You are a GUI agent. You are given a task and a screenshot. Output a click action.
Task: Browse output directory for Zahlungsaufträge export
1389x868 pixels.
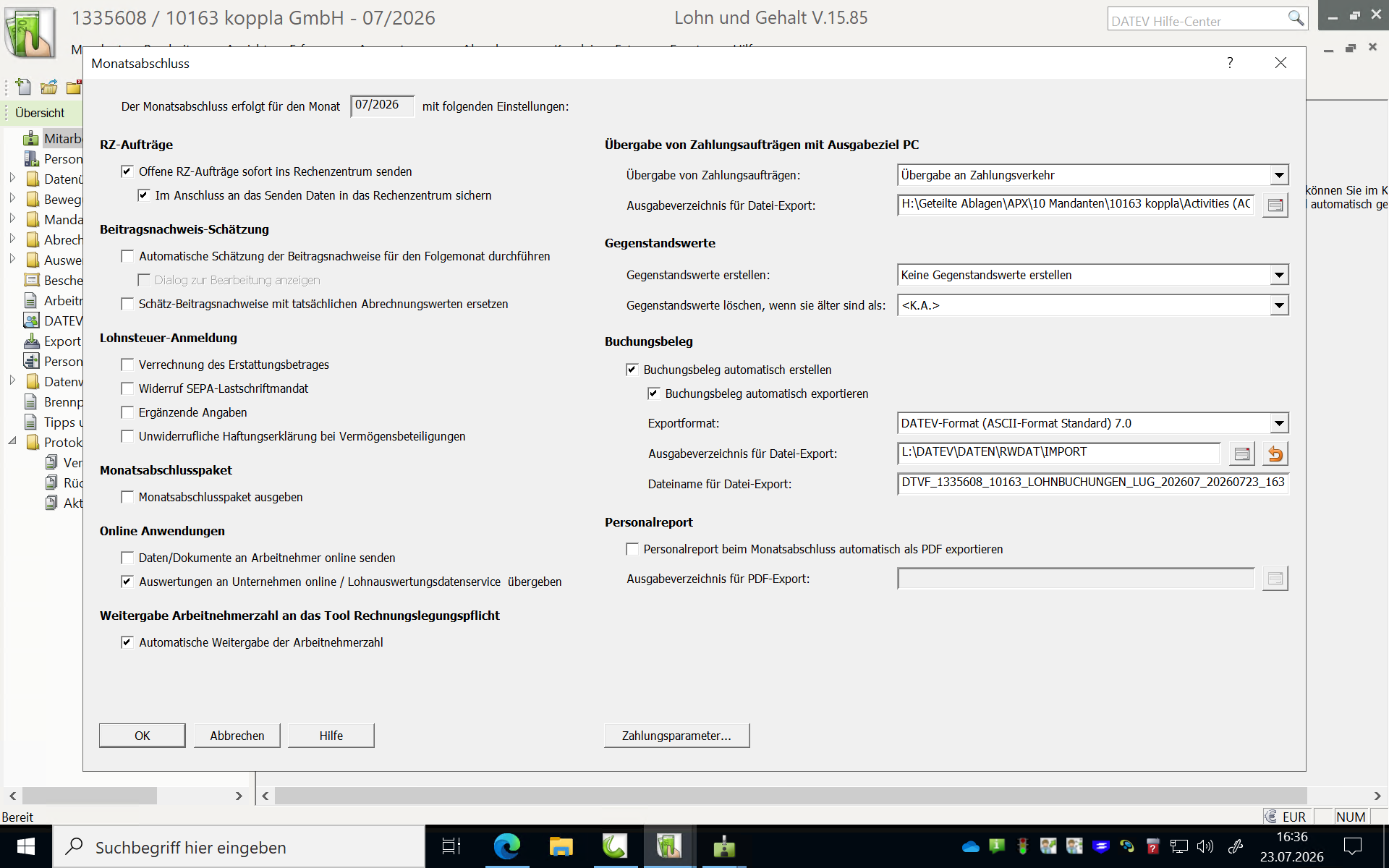pyautogui.click(x=1275, y=205)
